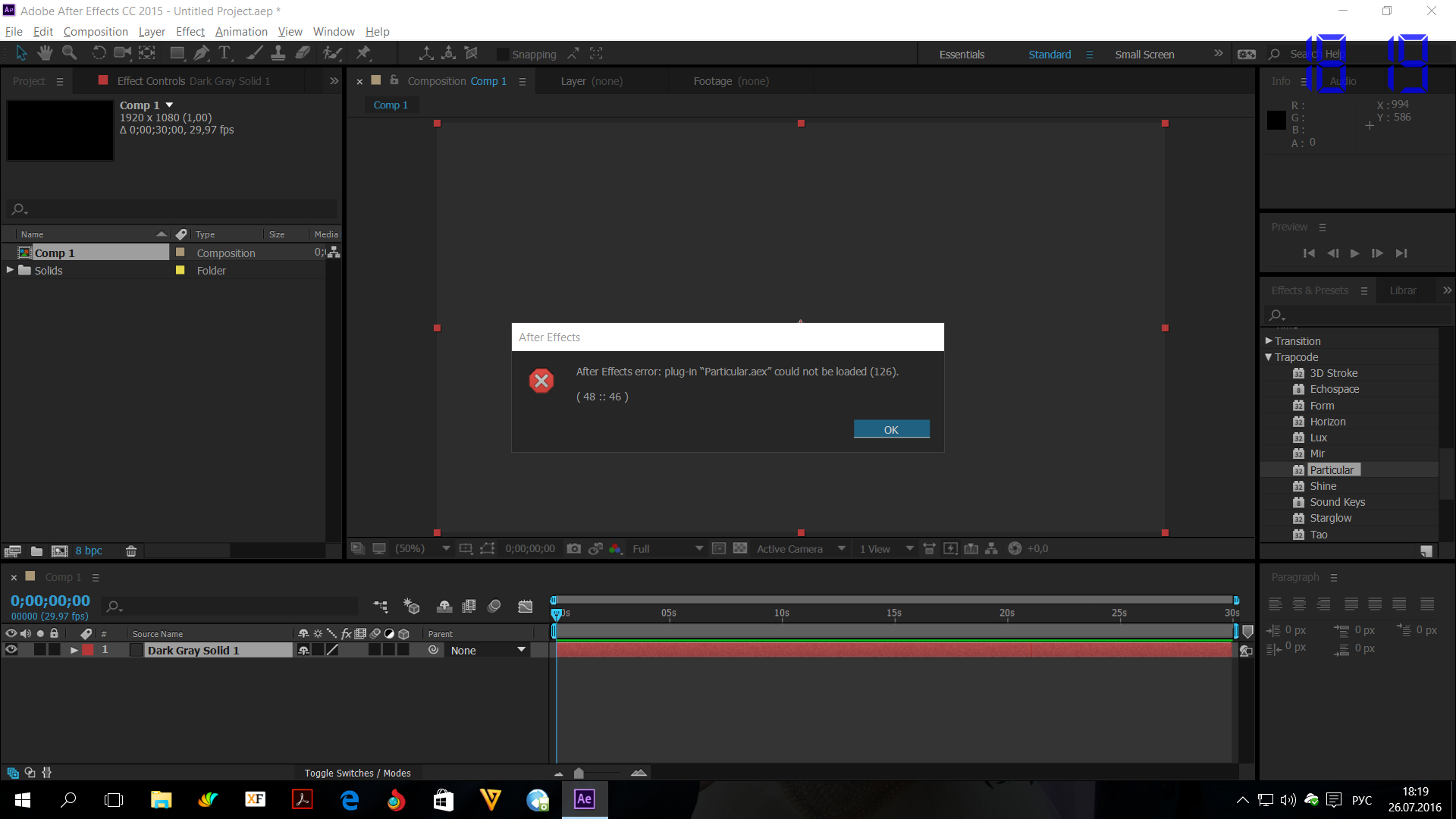1456x819 pixels.
Task: Select the Zoom magnifier tool
Action: [x=69, y=53]
